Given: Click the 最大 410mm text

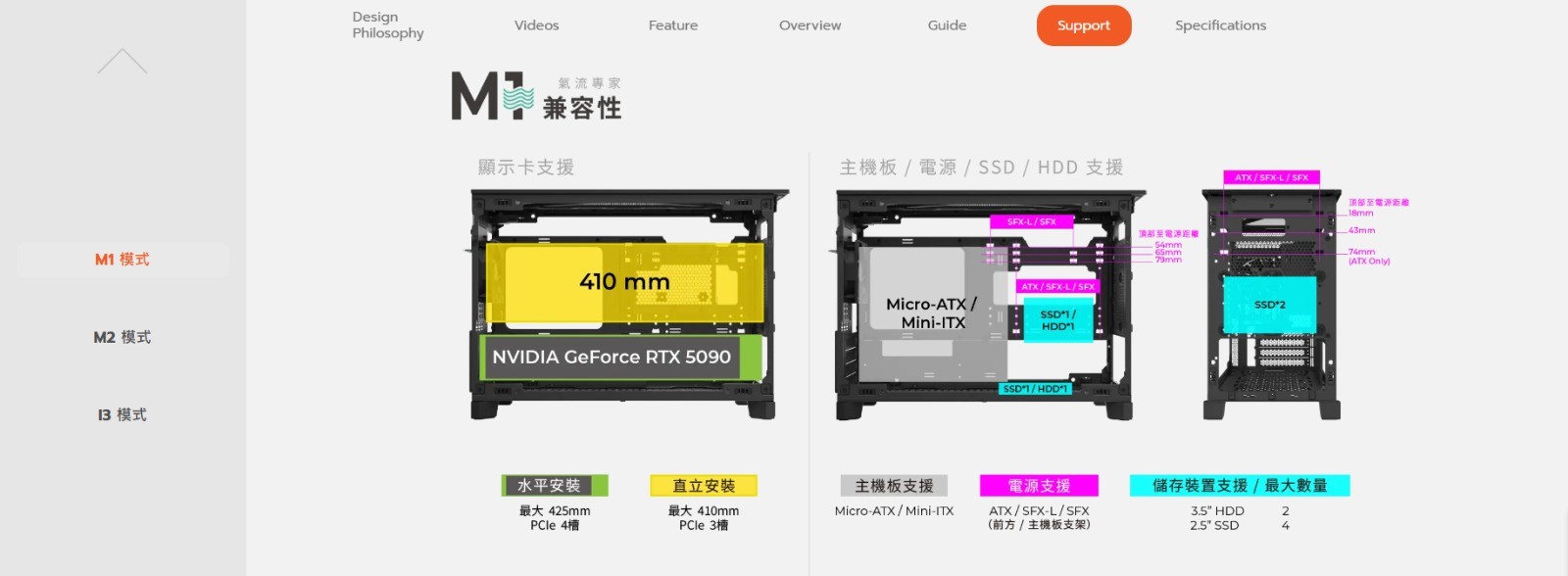Looking at the screenshot, I should [704, 510].
